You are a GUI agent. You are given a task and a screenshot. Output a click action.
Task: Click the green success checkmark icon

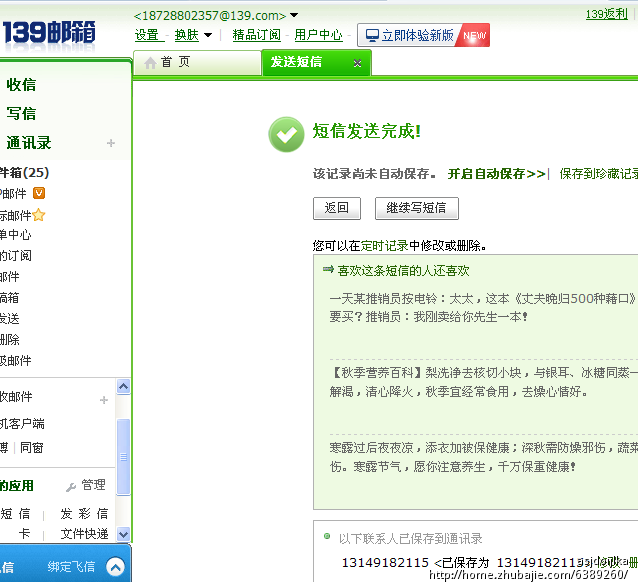(x=286, y=135)
